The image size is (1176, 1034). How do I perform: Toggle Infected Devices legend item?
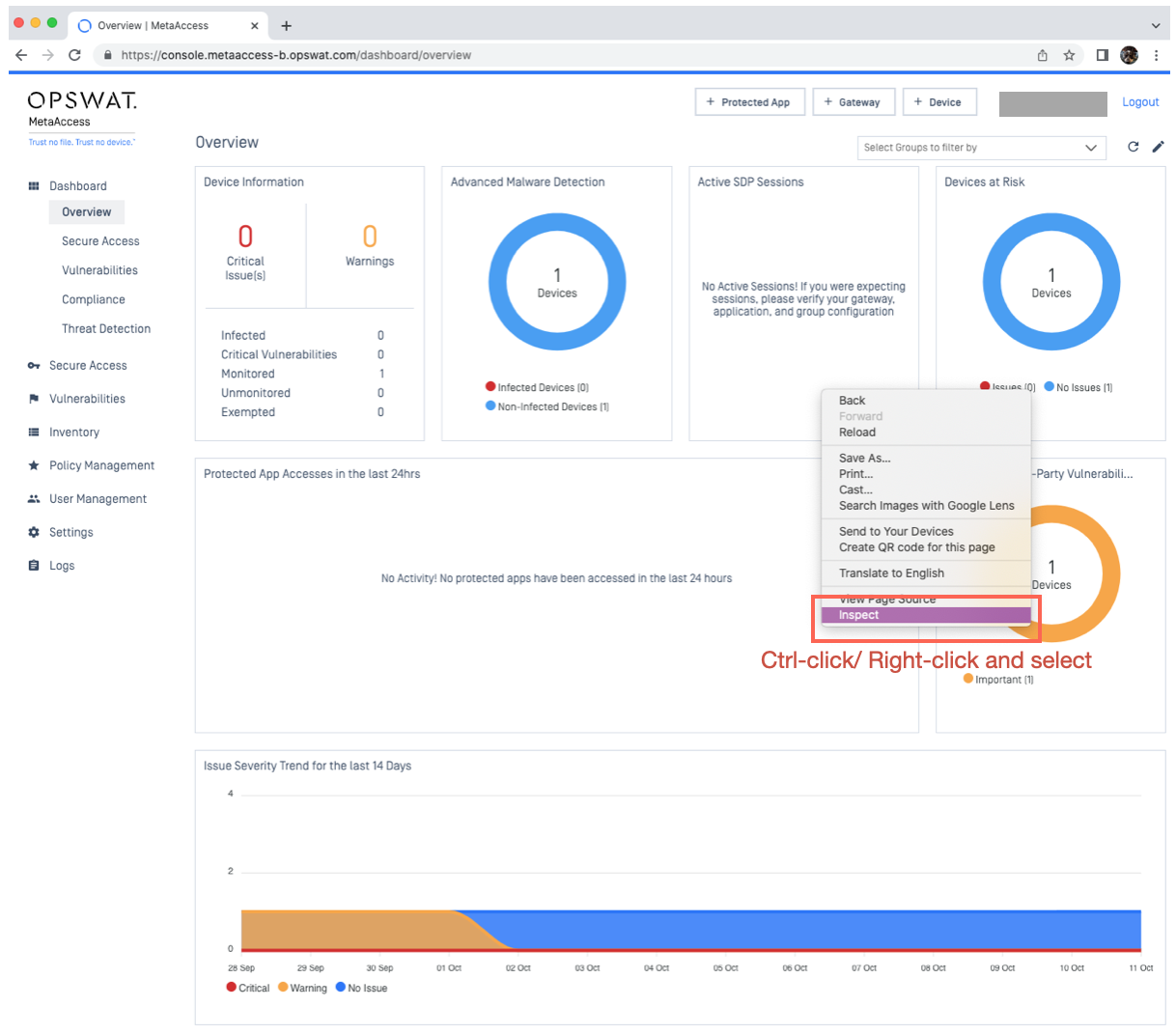pos(537,387)
